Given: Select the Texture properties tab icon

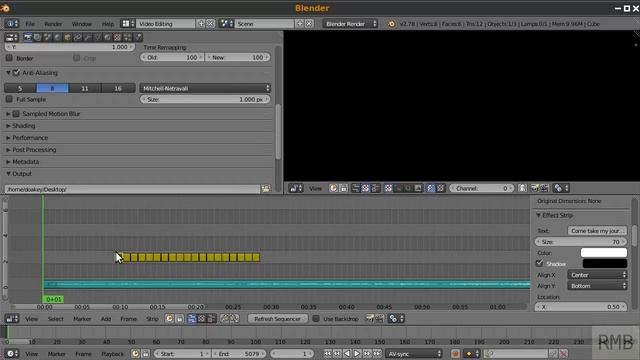Looking at the screenshot, I should click(x=118, y=38).
